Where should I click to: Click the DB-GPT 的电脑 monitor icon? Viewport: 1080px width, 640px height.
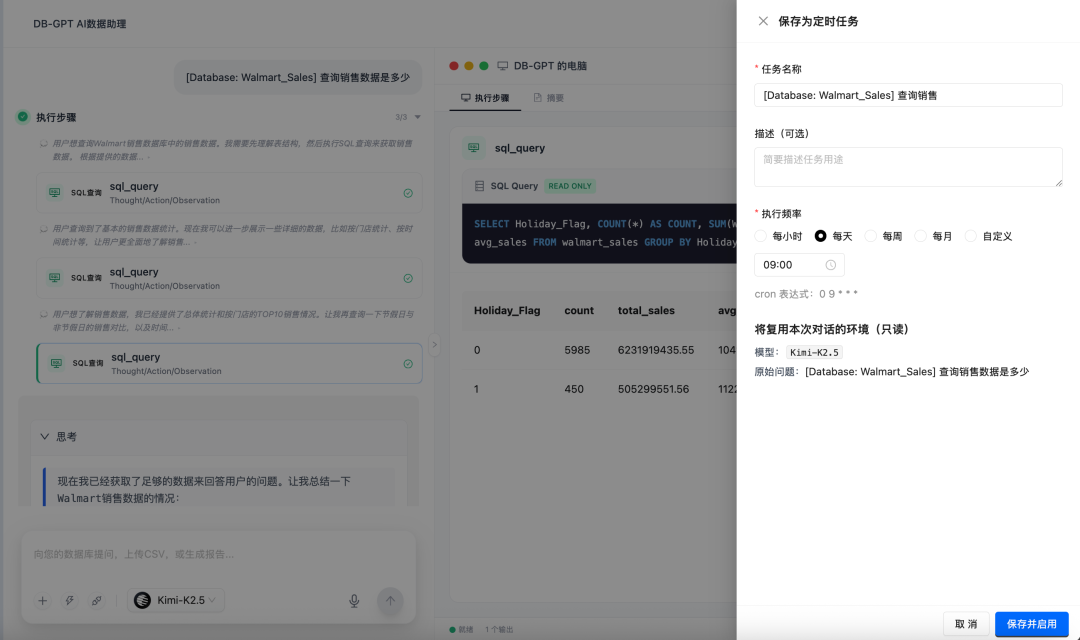[503, 66]
